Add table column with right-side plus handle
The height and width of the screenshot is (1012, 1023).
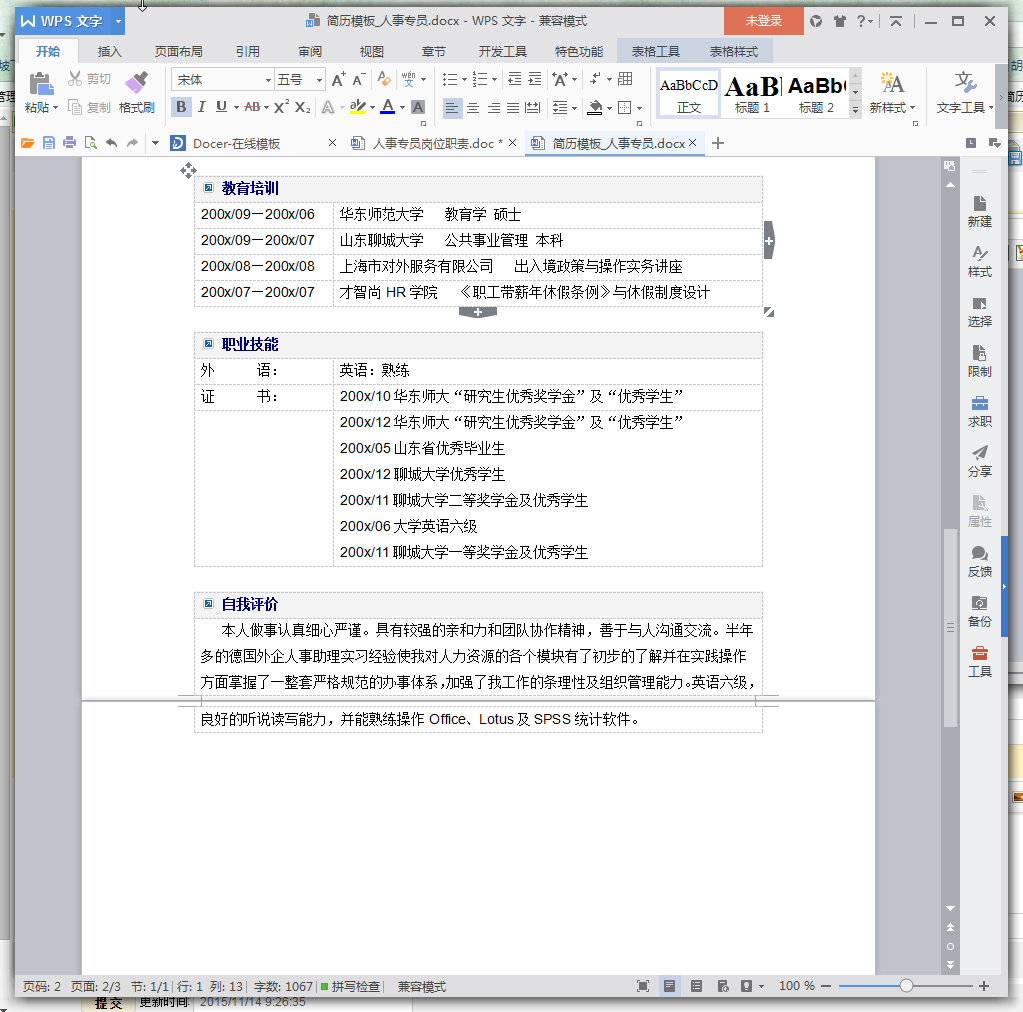tap(769, 240)
